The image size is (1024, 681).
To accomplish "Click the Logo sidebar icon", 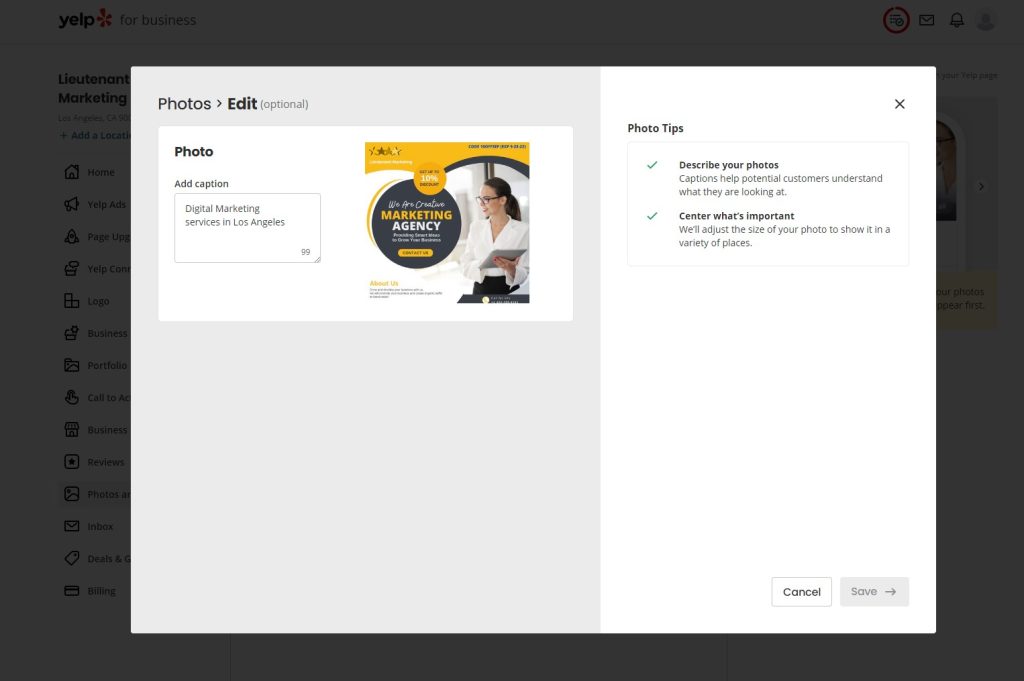I will [x=71, y=301].
